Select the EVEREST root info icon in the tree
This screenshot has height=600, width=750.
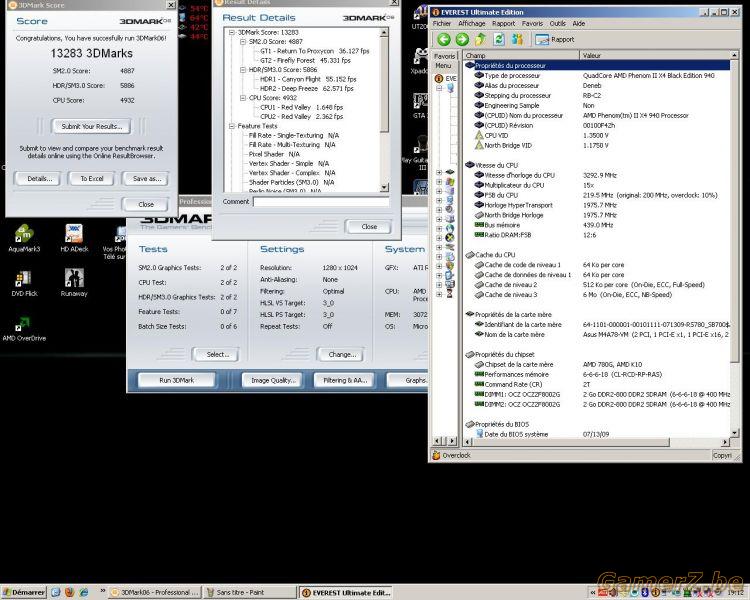439,78
